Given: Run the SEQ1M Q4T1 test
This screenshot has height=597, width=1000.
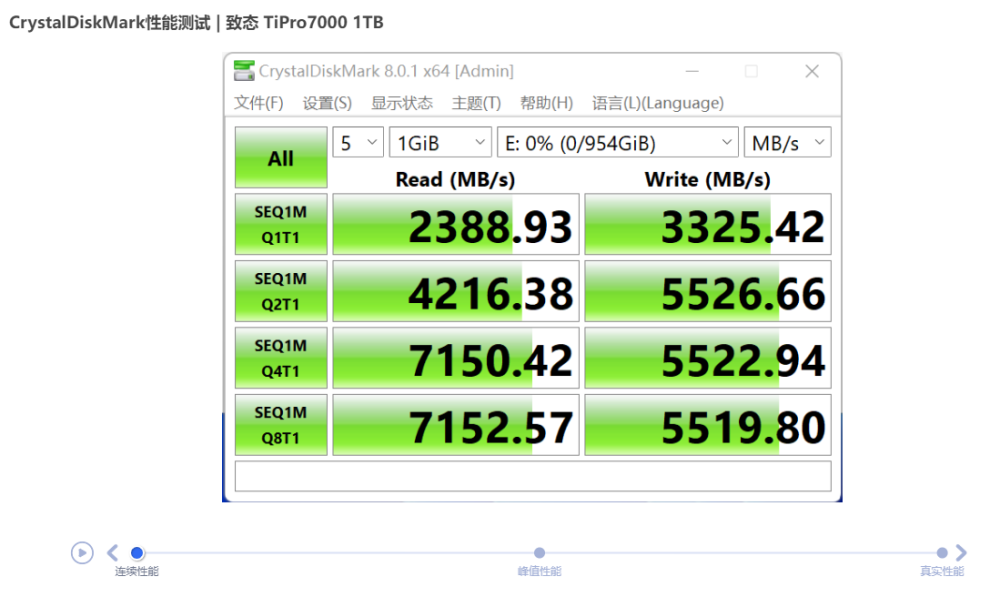Looking at the screenshot, I should [281, 358].
